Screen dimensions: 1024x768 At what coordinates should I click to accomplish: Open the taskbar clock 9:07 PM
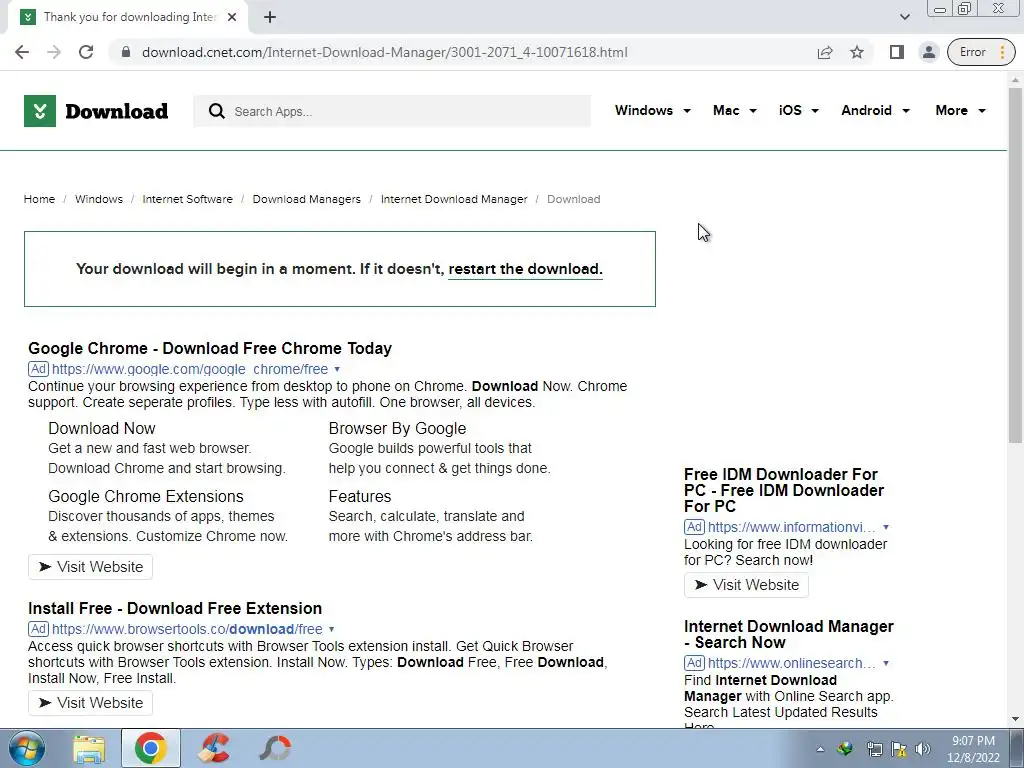973,749
